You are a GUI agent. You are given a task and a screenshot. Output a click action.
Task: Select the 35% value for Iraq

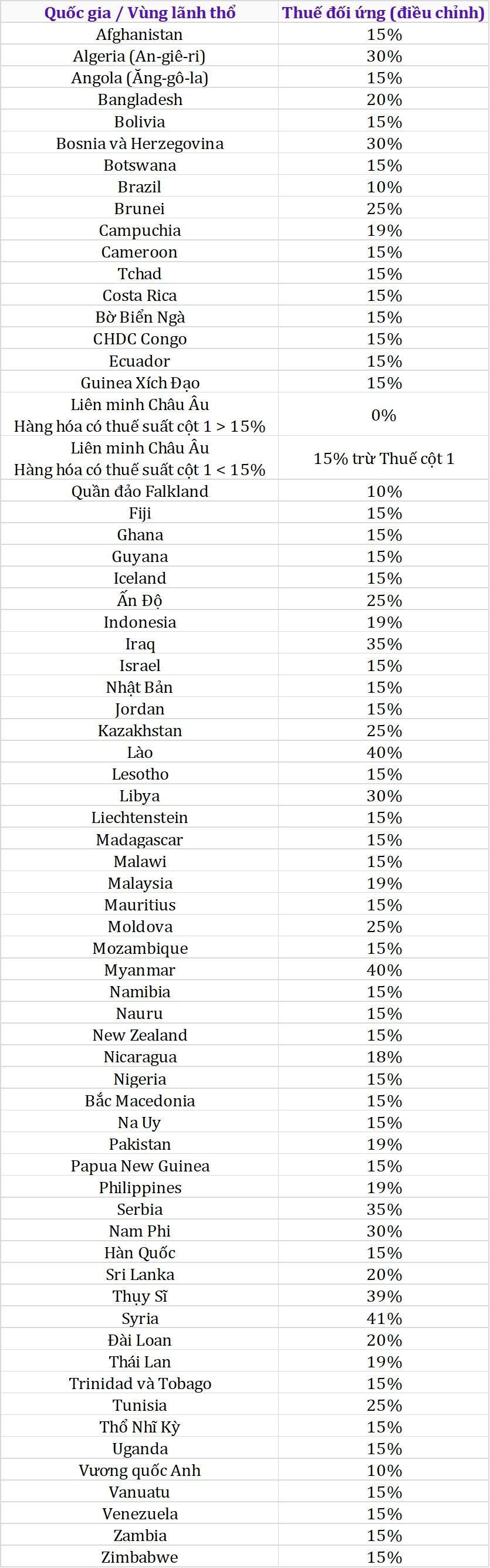(383, 644)
